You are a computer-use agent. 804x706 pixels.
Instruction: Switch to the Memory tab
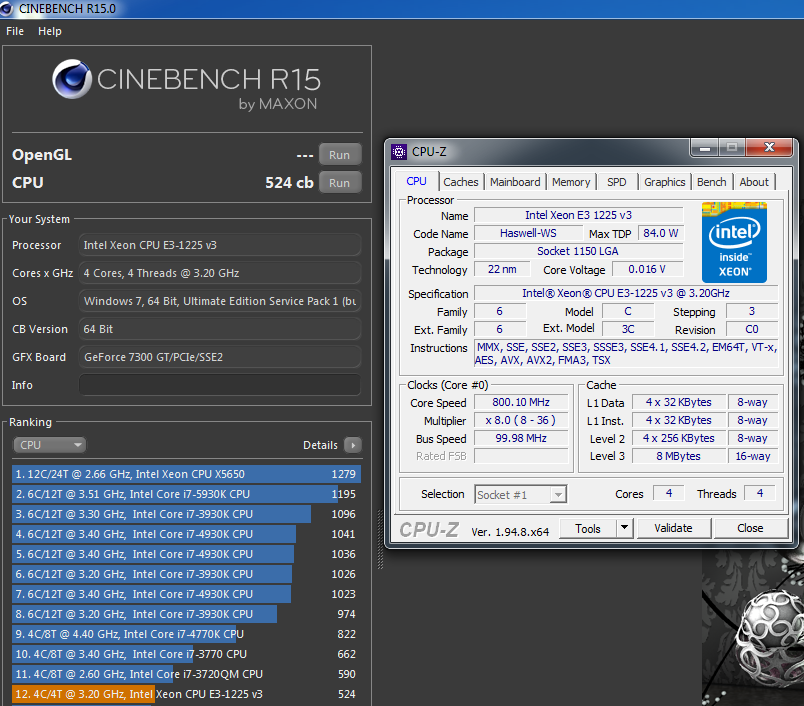tap(571, 182)
